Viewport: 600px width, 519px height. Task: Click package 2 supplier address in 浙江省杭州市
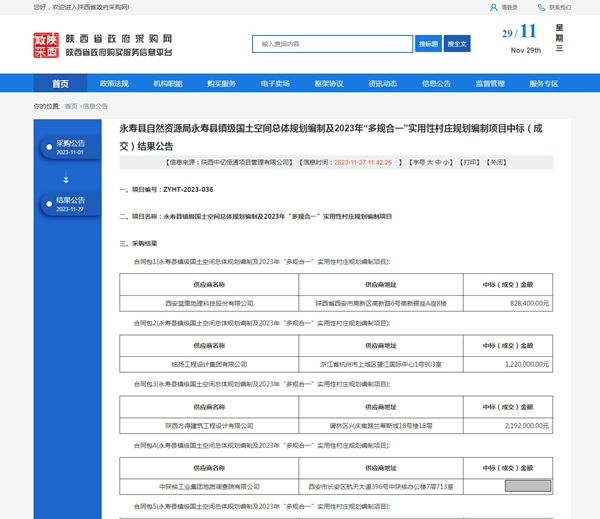pos(381,364)
